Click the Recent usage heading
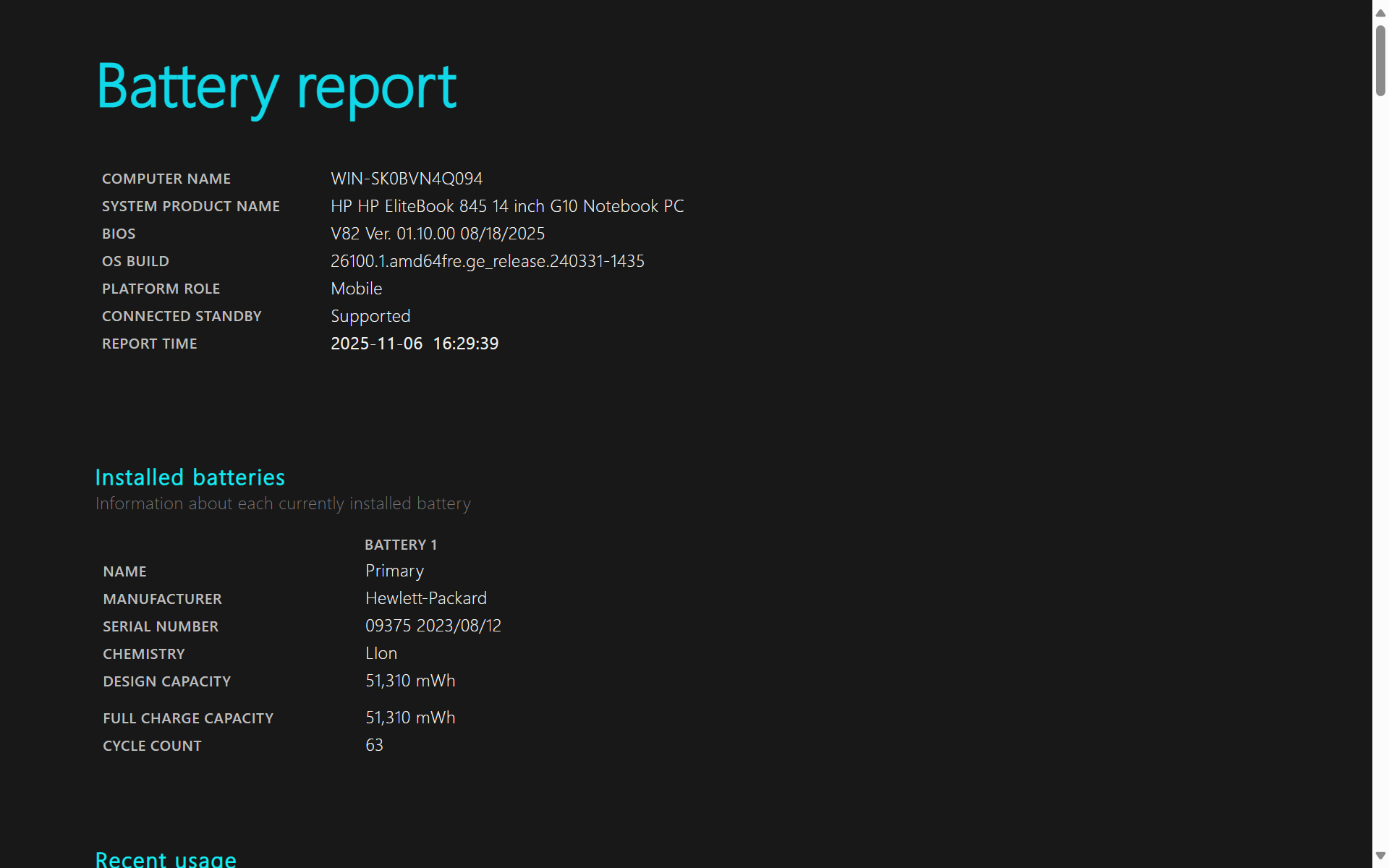This screenshot has height=868, width=1389. point(166,859)
